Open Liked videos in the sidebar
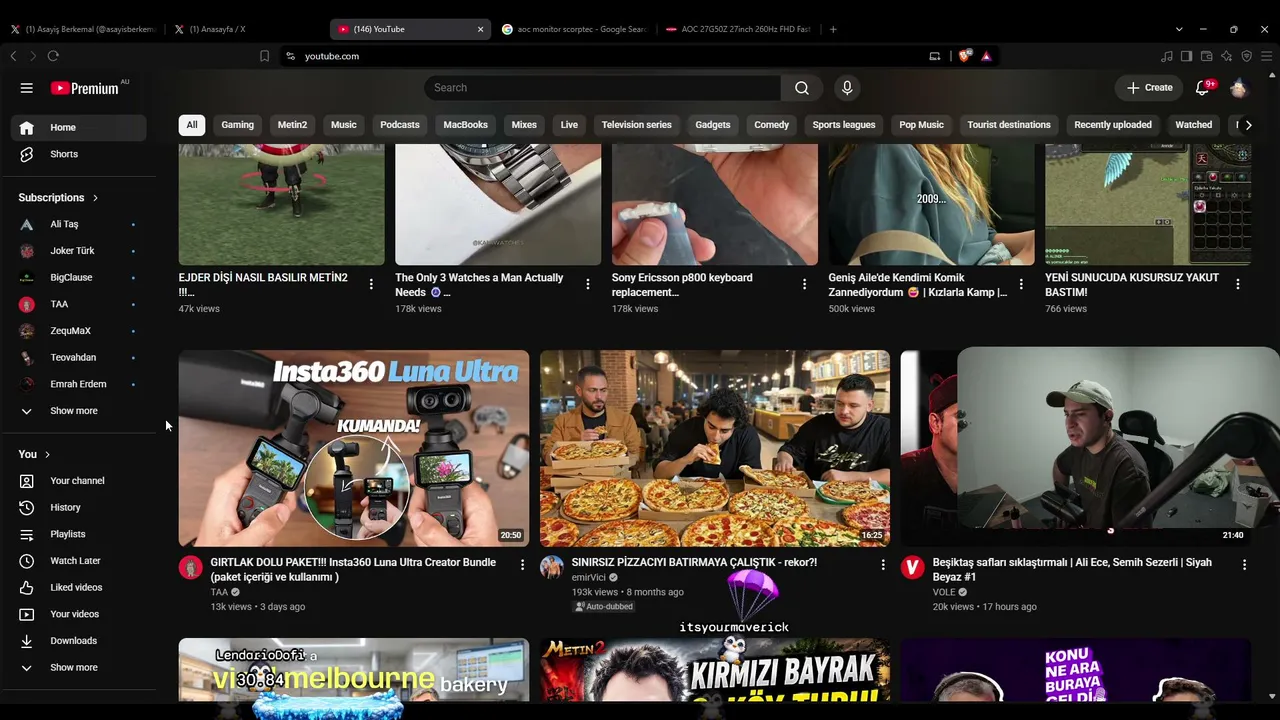 [x=80, y=587]
